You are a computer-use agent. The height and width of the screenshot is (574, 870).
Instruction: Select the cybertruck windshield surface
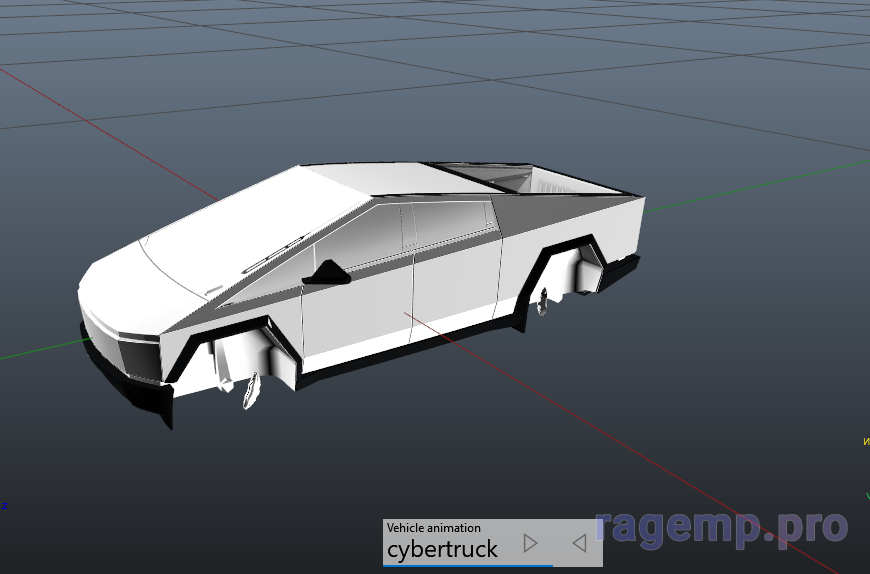point(230,240)
